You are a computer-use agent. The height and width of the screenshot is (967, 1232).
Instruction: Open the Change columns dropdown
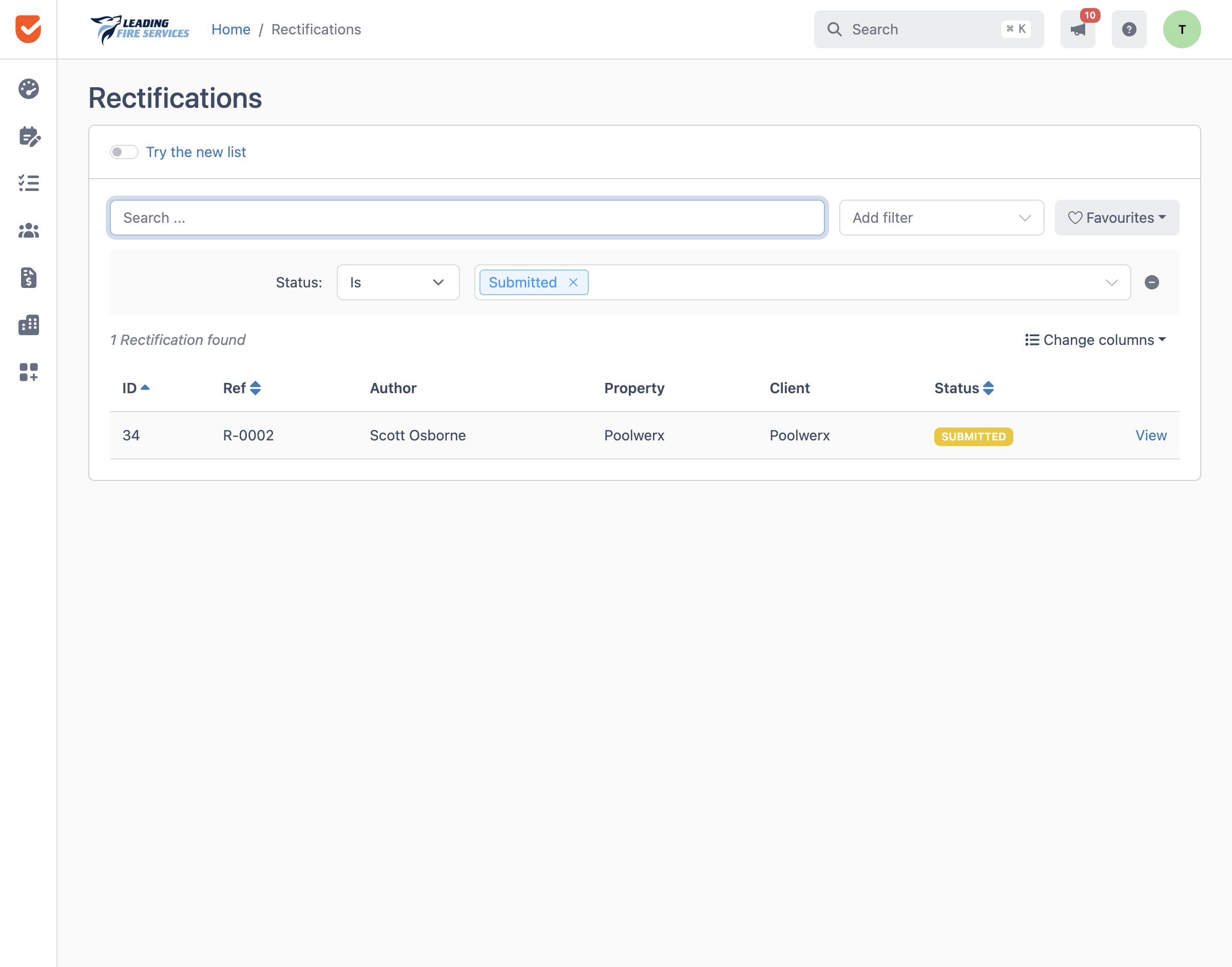(x=1095, y=340)
